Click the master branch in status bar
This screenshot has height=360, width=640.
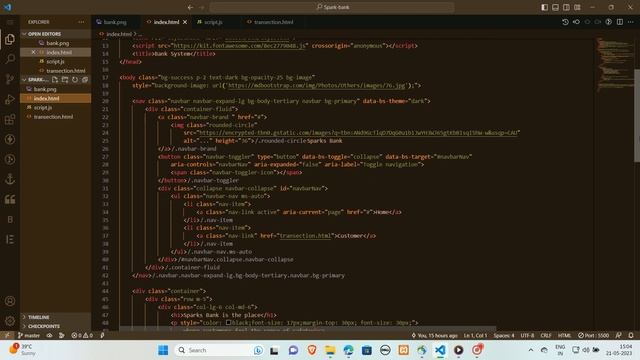pyautogui.click(x=29, y=335)
